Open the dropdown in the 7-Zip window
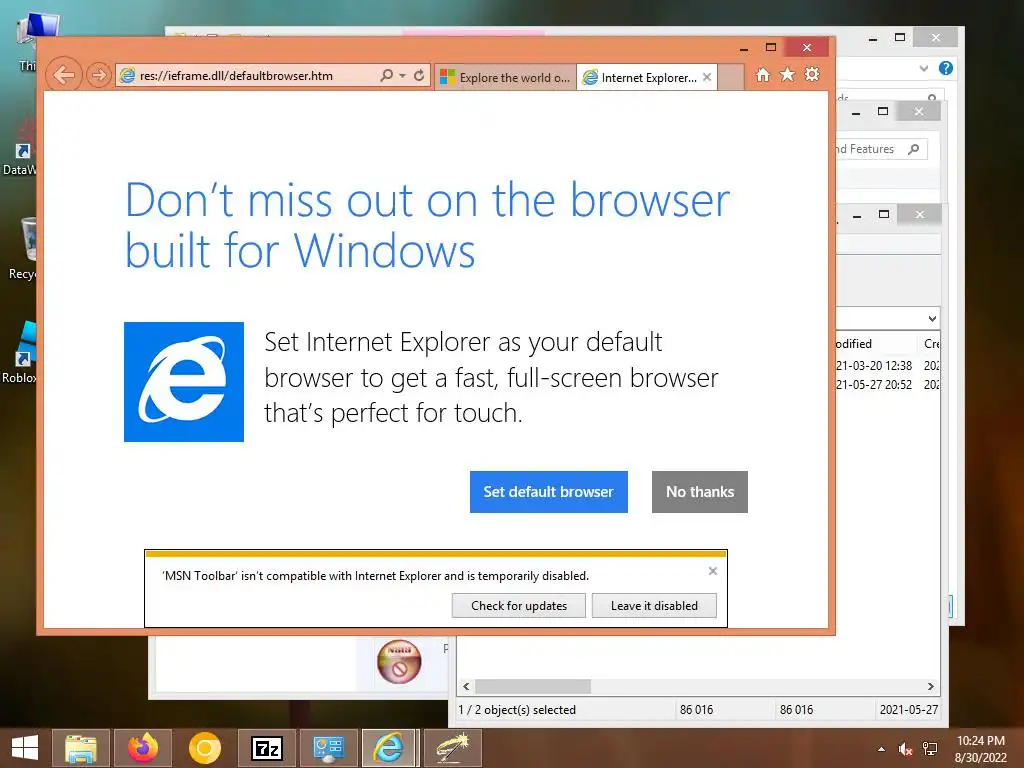The image size is (1024, 768). point(932,319)
